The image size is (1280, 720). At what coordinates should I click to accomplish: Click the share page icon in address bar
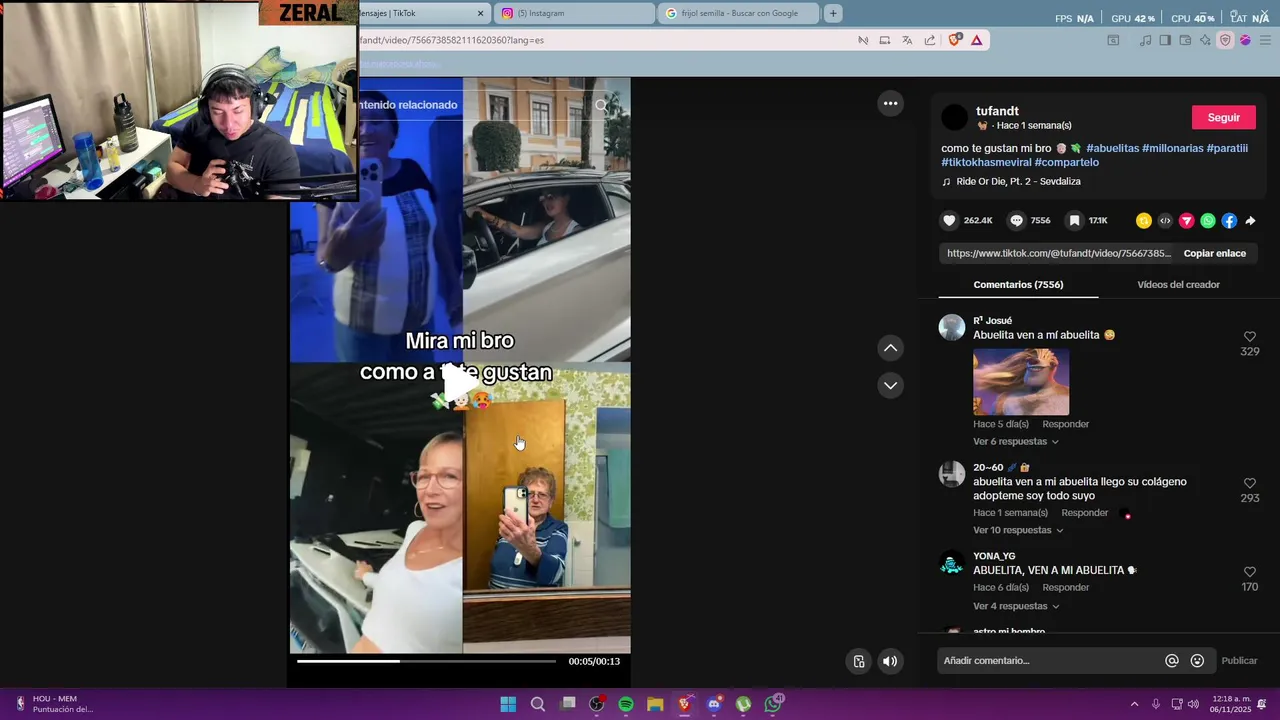pyautogui.click(x=930, y=40)
